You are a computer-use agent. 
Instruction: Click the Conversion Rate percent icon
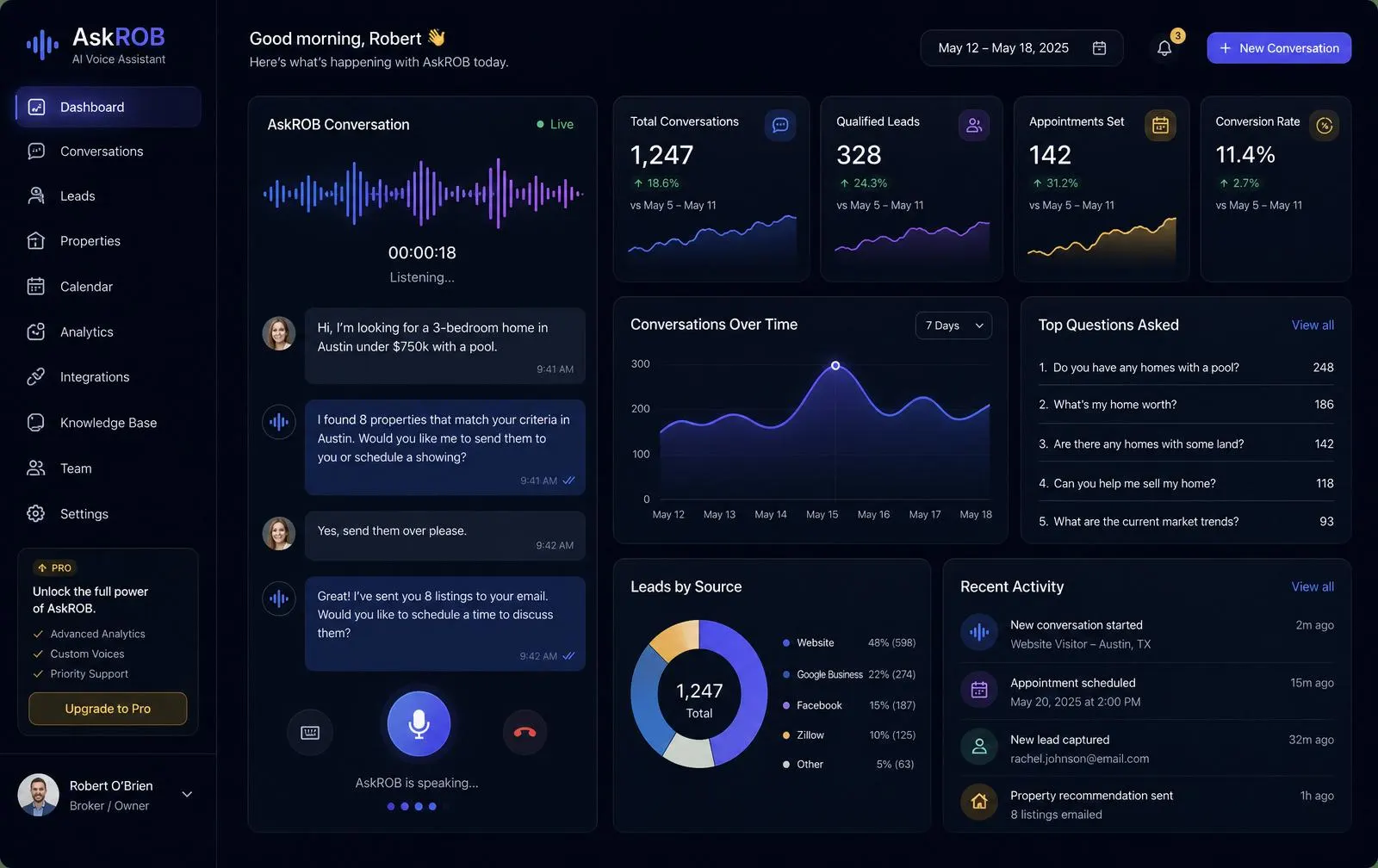coord(1325,126)
